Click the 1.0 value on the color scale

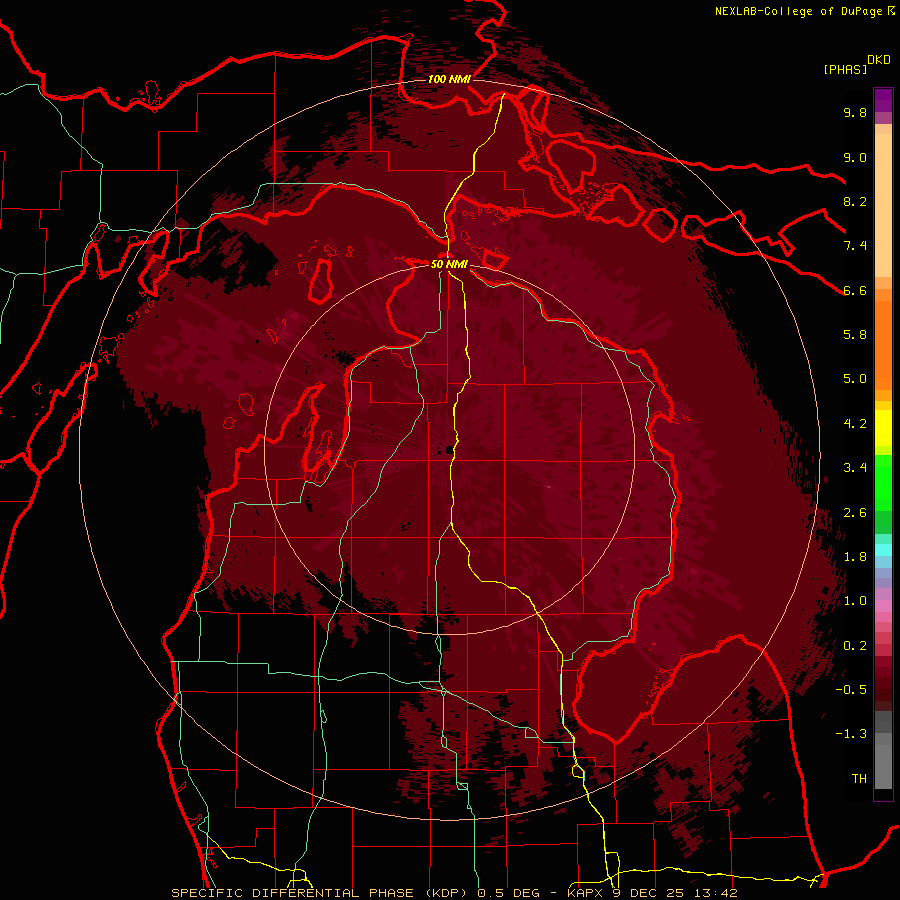tap(855, 601)
